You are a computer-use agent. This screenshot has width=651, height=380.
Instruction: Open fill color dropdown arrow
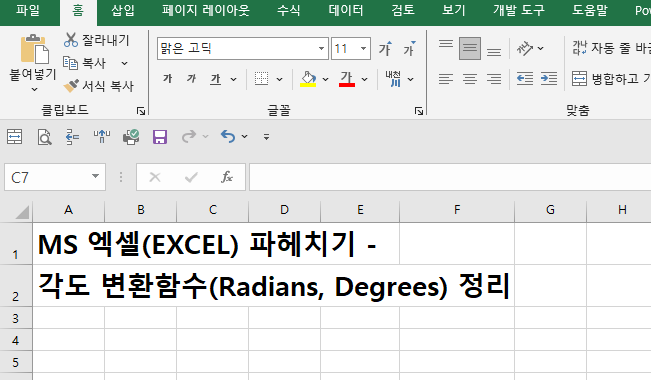coord(326,79)
